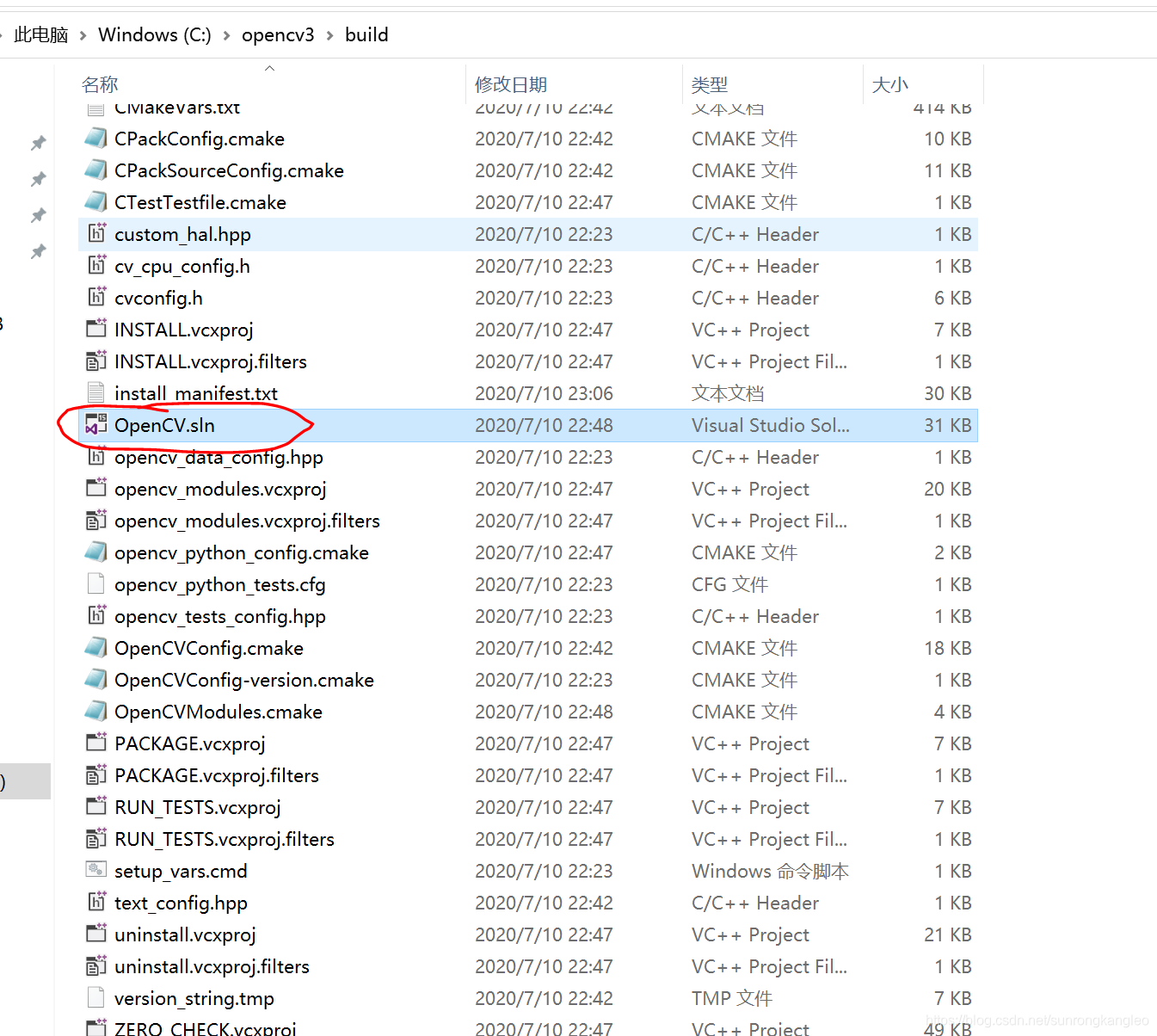The width and height of the screenshot is (1157, 1036).
Task: Go to Windows (C:) in address bar
Action: (155, 34)
